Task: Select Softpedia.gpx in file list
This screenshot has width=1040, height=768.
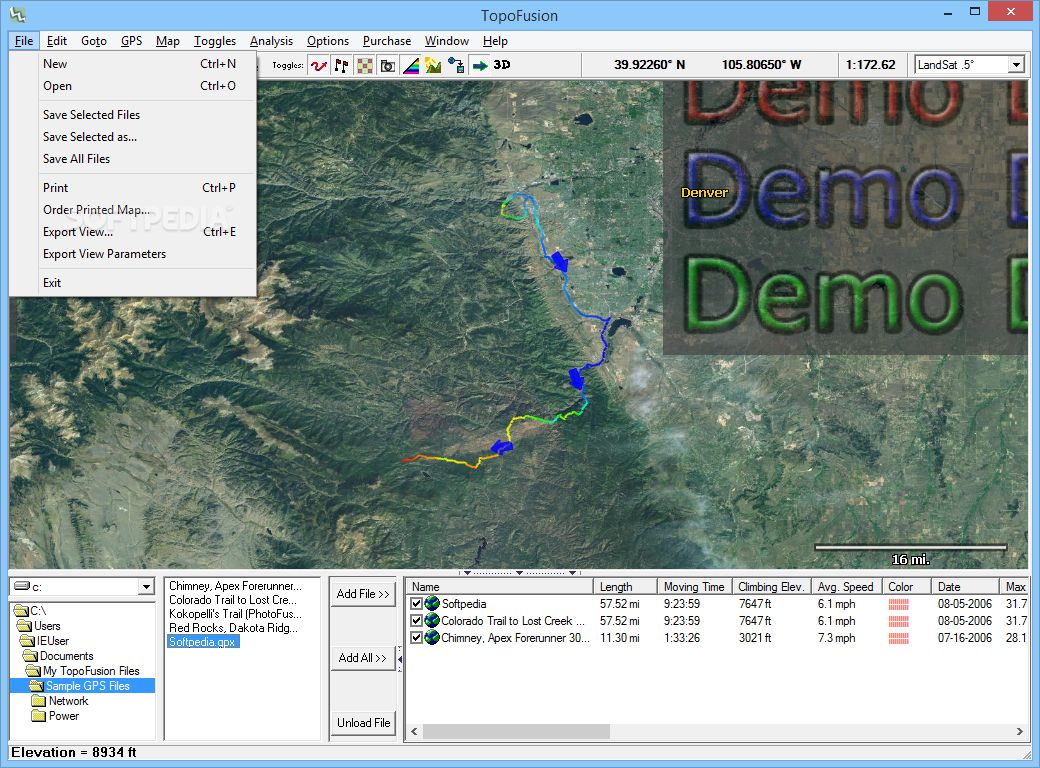Action: pyautogui.click(x=202, y=642)
